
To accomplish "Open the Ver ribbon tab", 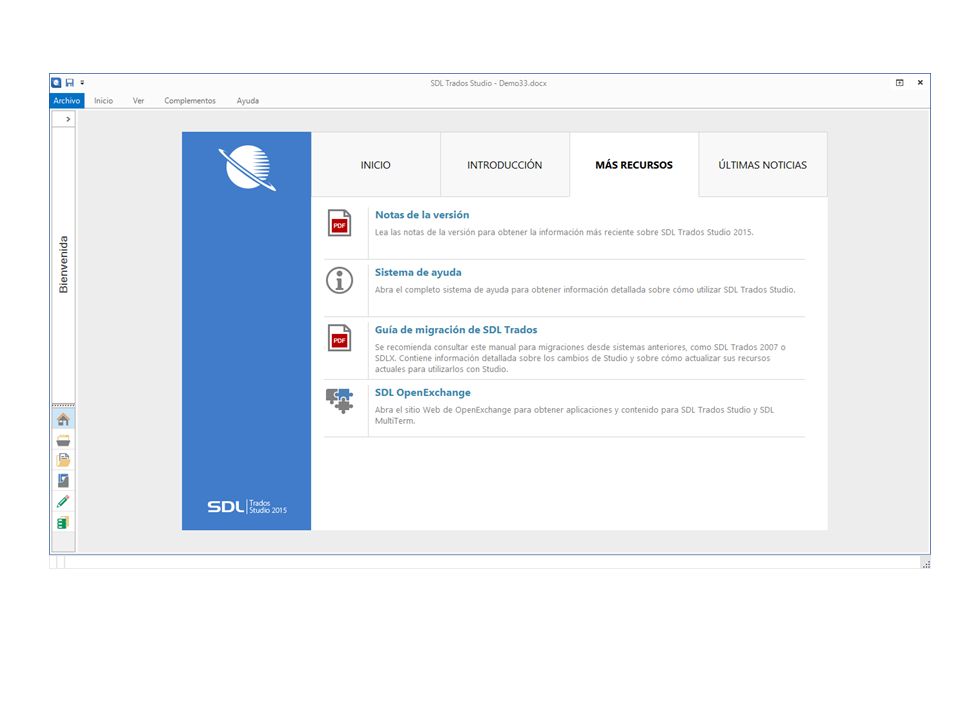I will click(138, 100).
